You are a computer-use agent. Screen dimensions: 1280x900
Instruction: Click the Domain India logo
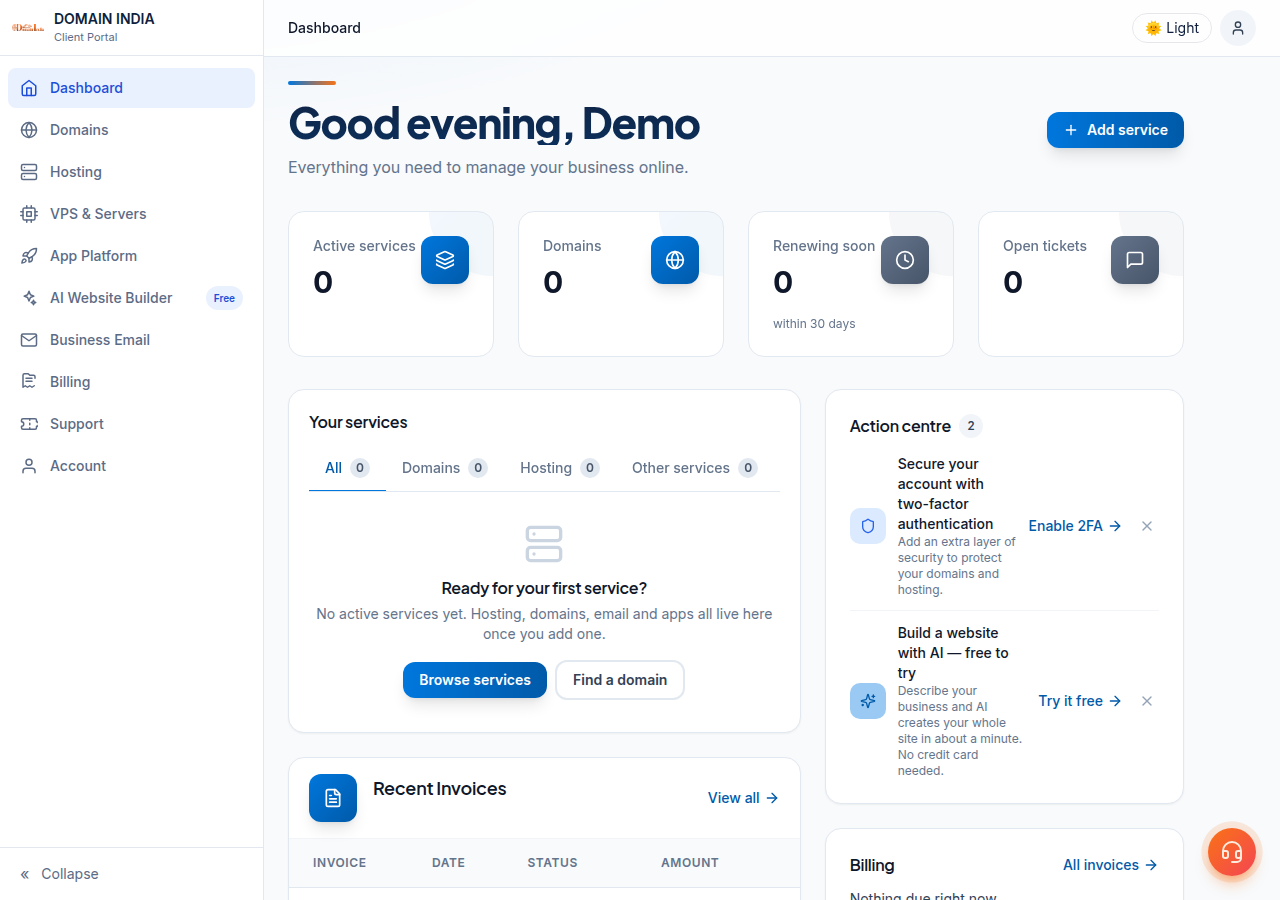point(28,27)
